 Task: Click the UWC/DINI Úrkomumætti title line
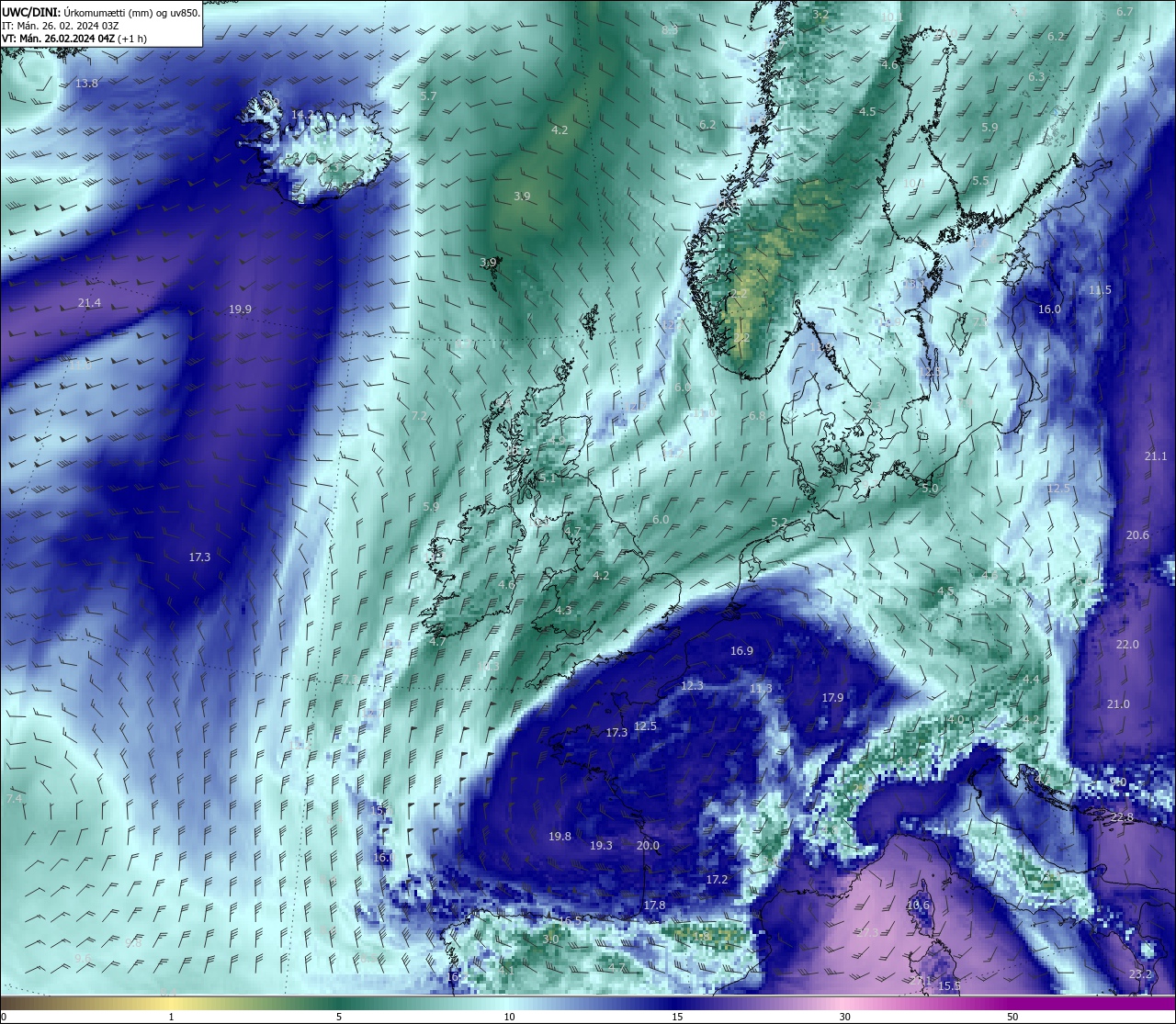(101, 13)
